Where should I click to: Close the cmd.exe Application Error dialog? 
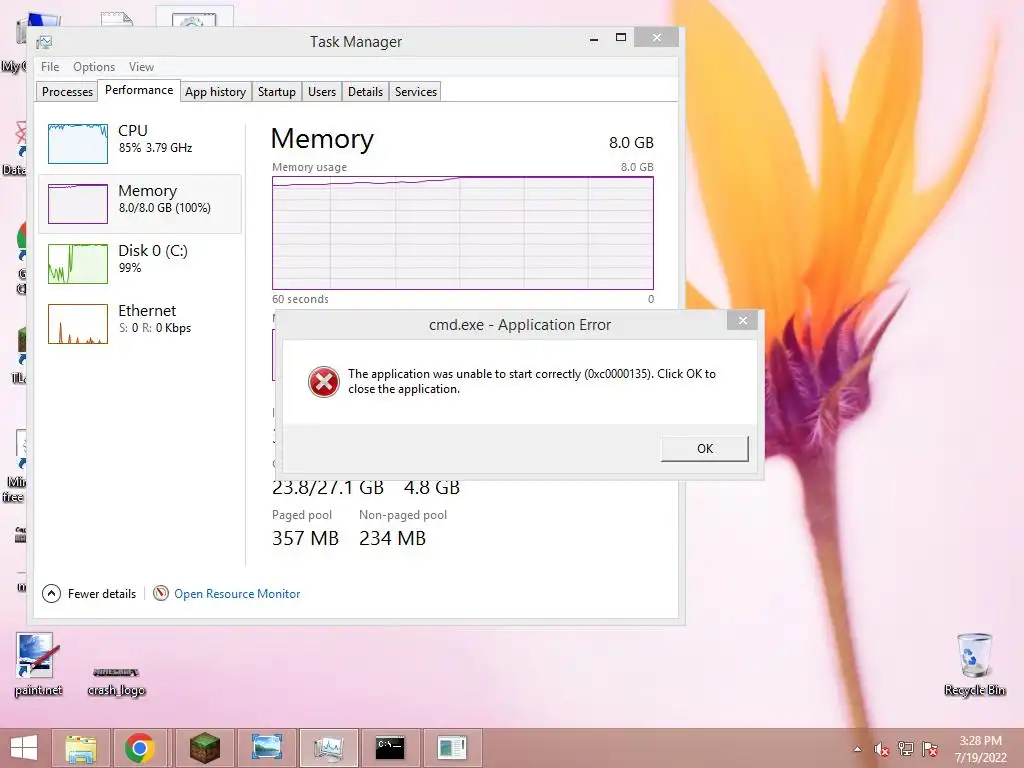(x=743, y=320)
